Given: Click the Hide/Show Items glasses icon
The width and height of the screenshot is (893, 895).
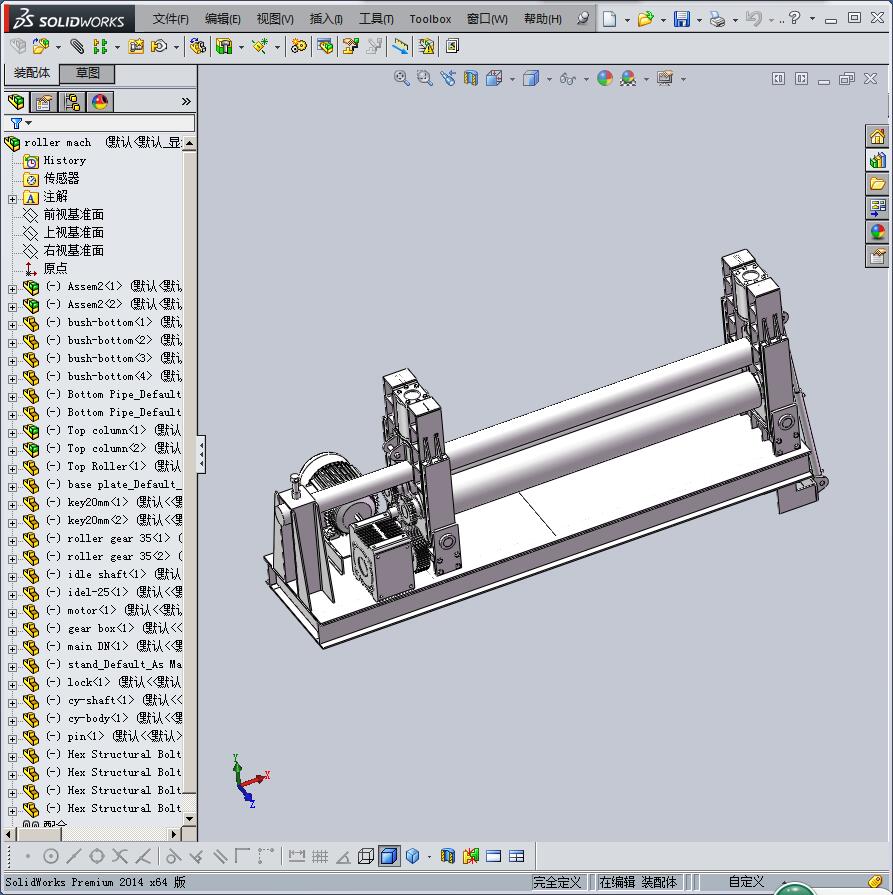Looking at the screenshot, I should 567,79.
